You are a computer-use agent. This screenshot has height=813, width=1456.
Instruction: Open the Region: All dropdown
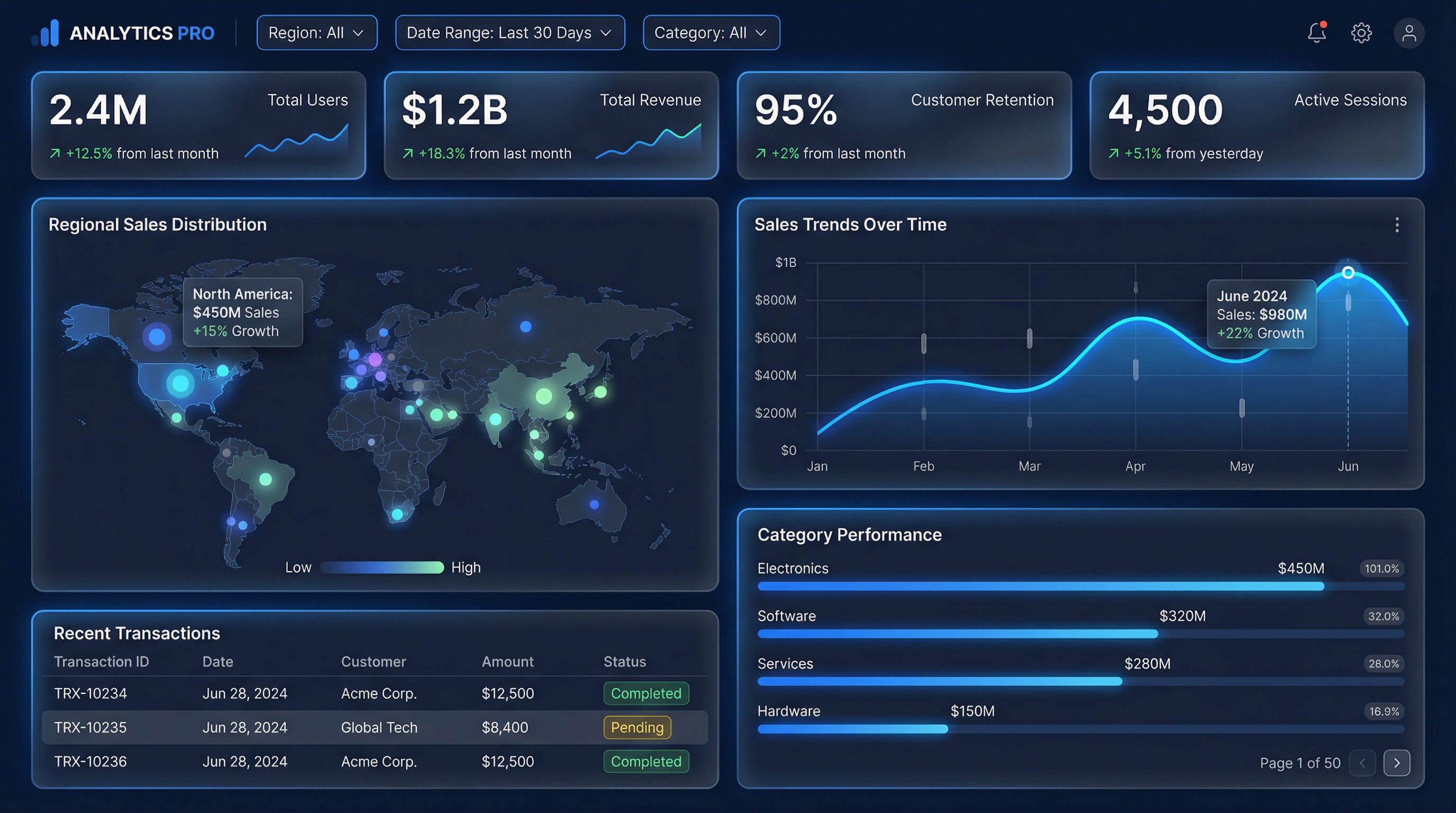click(317, 32)
